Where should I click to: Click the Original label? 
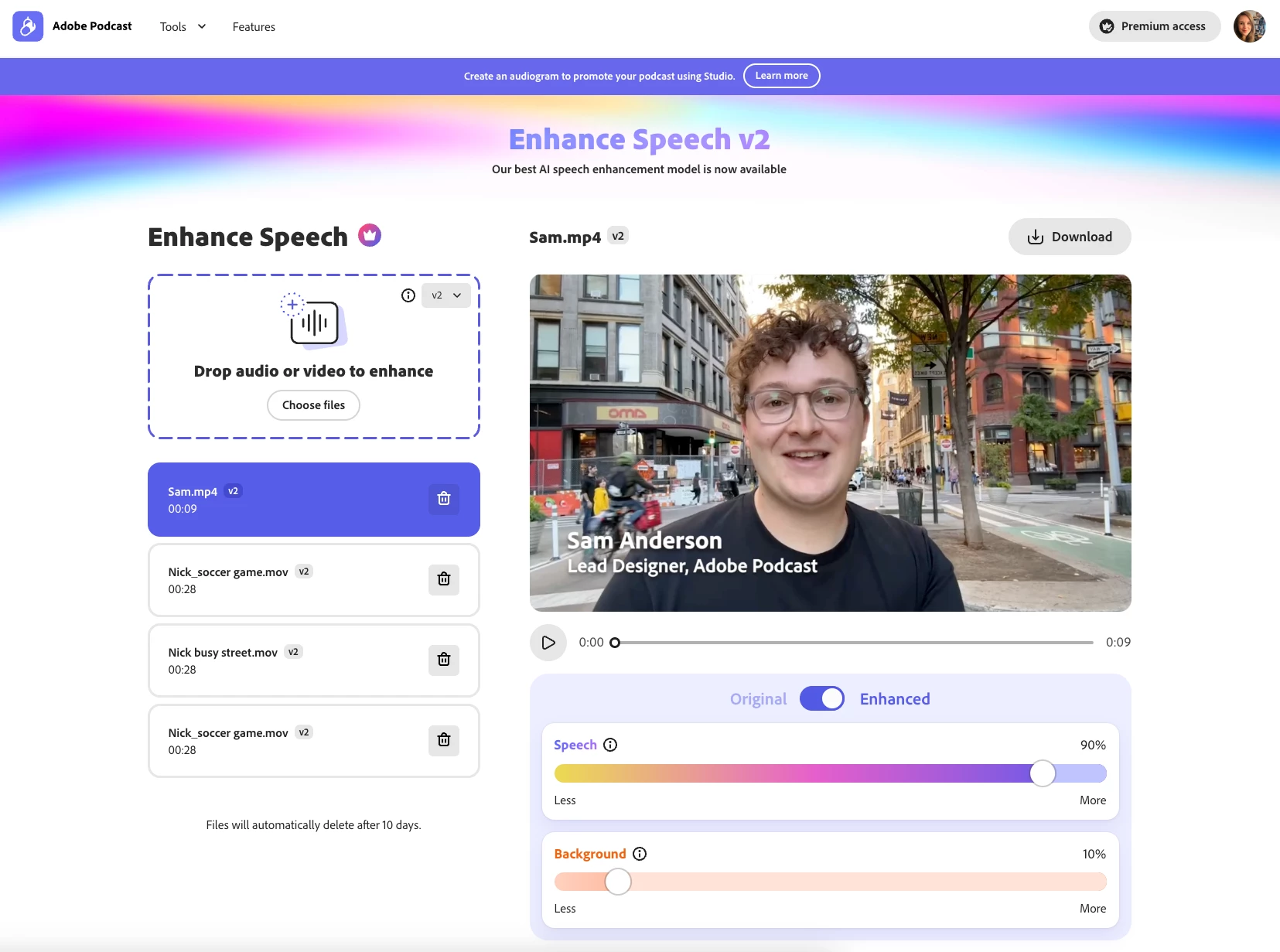click(x=758, y=699)
